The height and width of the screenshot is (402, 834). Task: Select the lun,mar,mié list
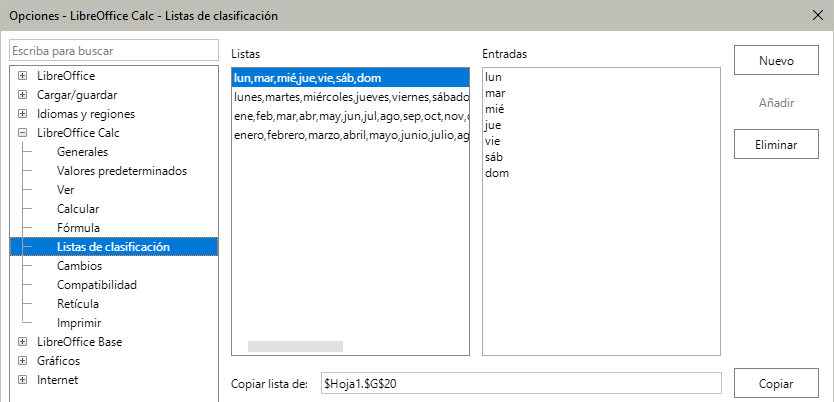coord(351,78)
